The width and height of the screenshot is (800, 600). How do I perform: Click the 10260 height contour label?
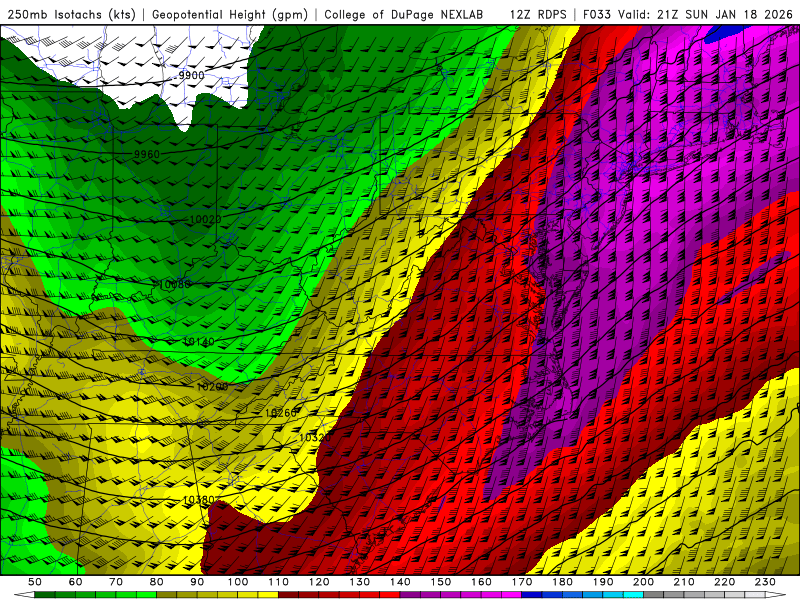[281, 413]
